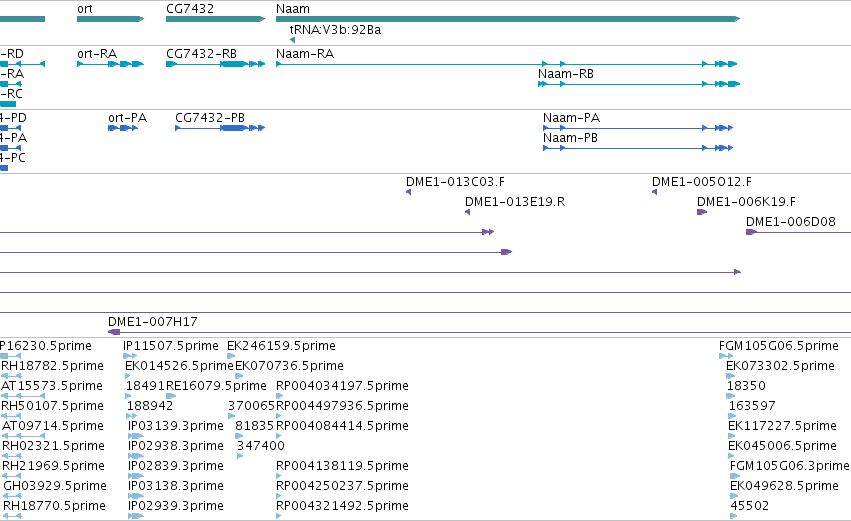This screenshot has height=521, width=851.
Task: Open EST EK049628.5prime
Action: click(x=784, y=486)
